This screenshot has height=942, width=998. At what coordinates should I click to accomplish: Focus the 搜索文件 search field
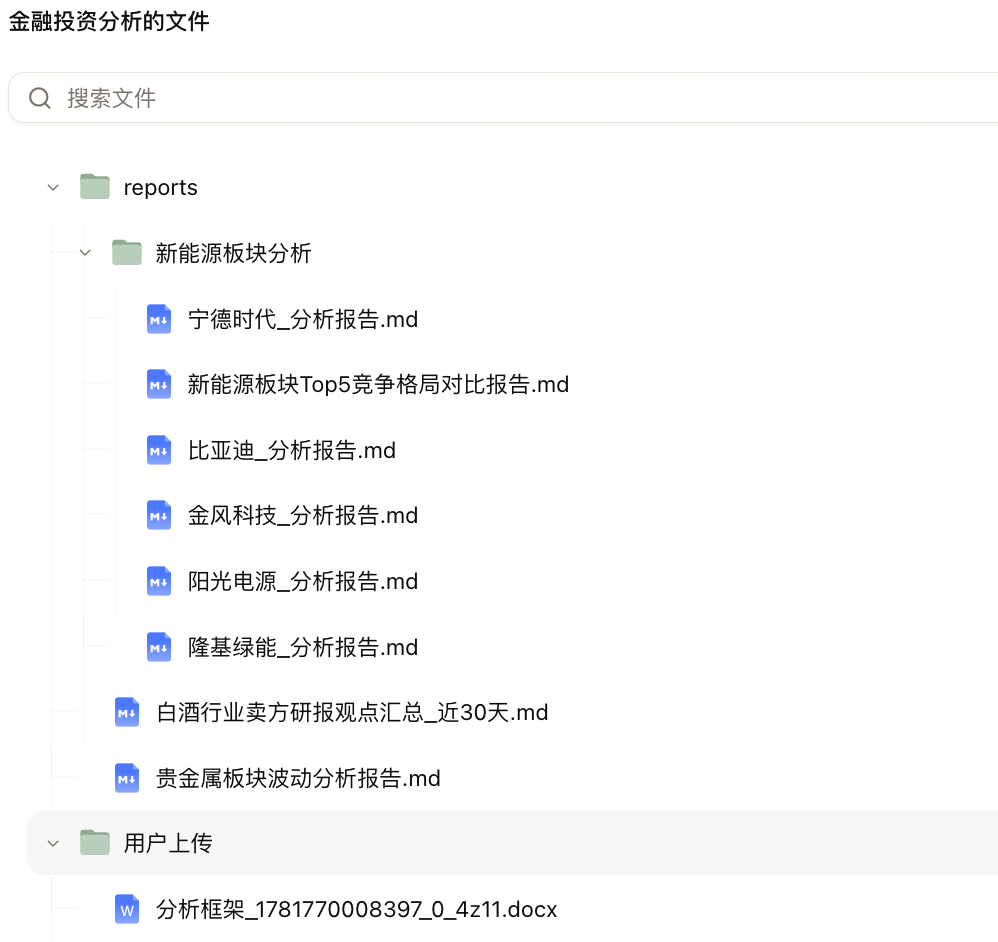[503, 97]
